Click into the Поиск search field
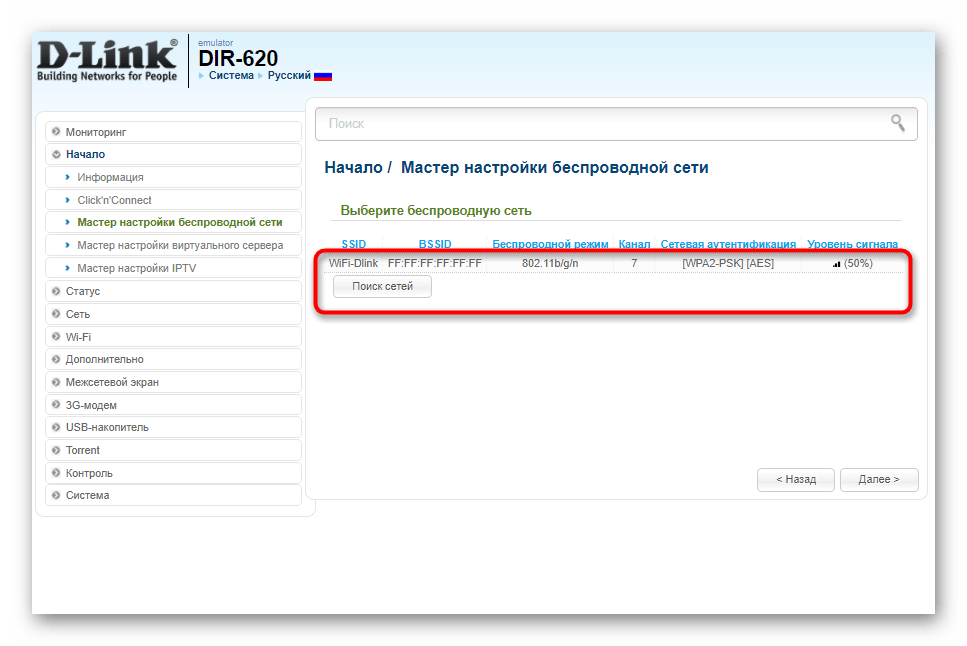Viewport: 967px width, 646px height. click(x=600, y=124)
